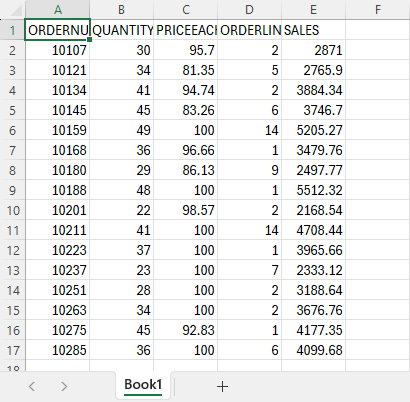Select price value 83.26
The width and height of the screenshot is (410, 402).
[x=186, y=110]
